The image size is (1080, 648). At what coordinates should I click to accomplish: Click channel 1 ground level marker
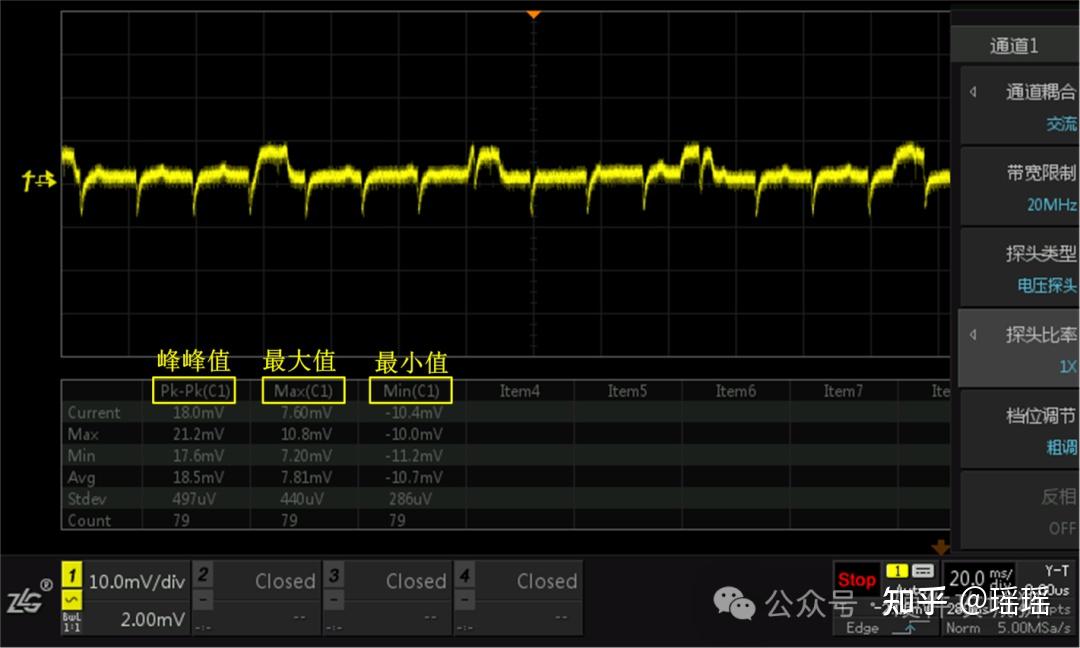click(38, 181)
